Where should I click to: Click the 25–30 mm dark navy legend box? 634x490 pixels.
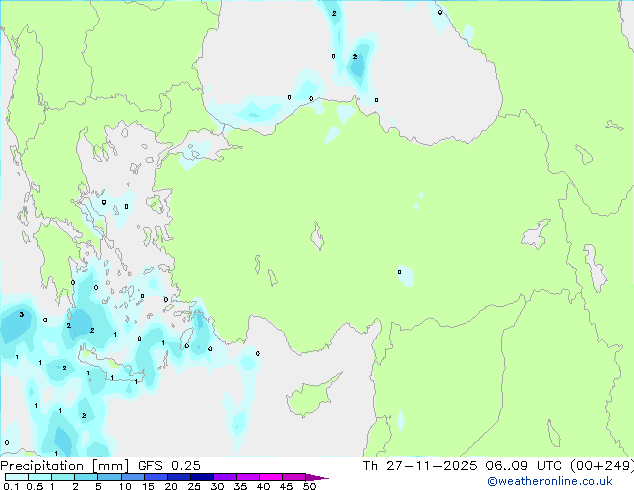coord(201,477)
